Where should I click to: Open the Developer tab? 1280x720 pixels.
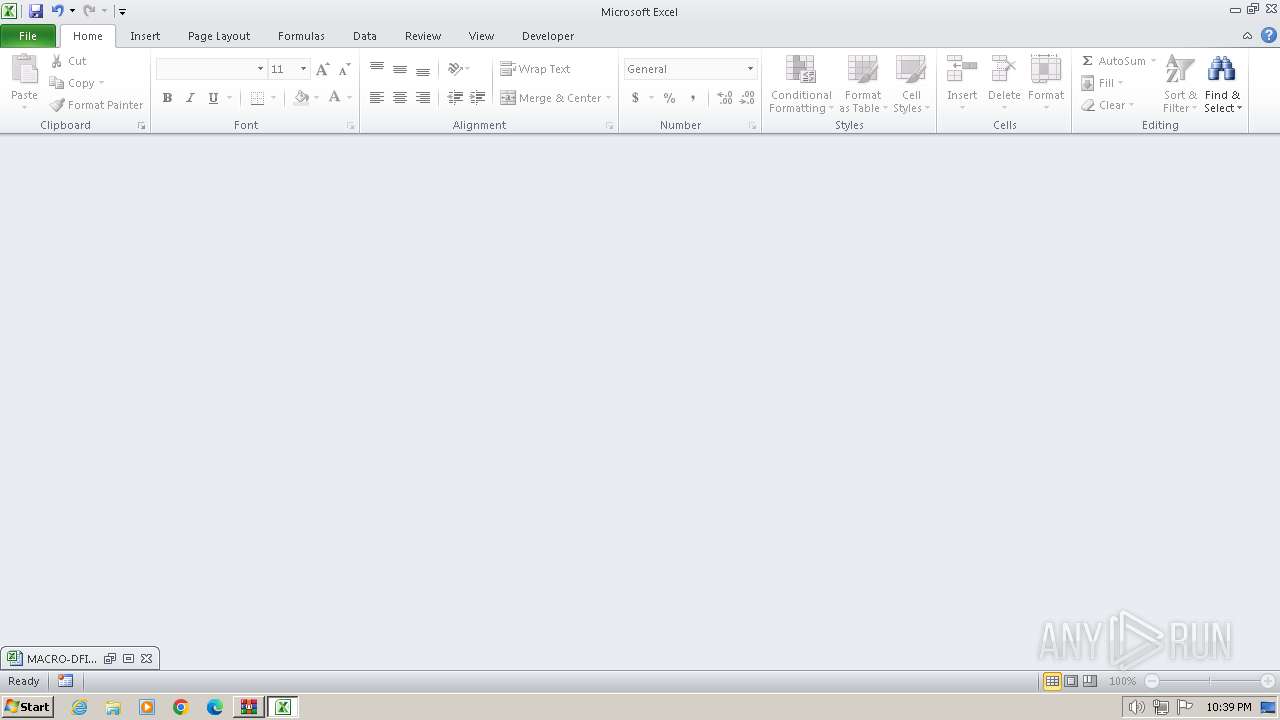[548, 36]
